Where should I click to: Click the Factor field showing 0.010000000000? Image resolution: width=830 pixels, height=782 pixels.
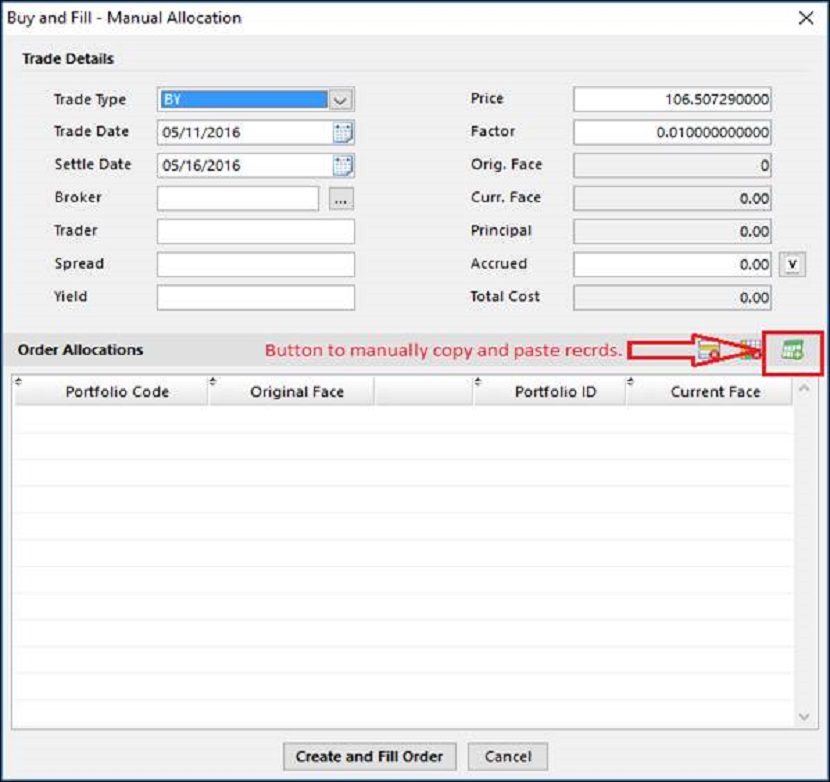[x=672, y=132]
